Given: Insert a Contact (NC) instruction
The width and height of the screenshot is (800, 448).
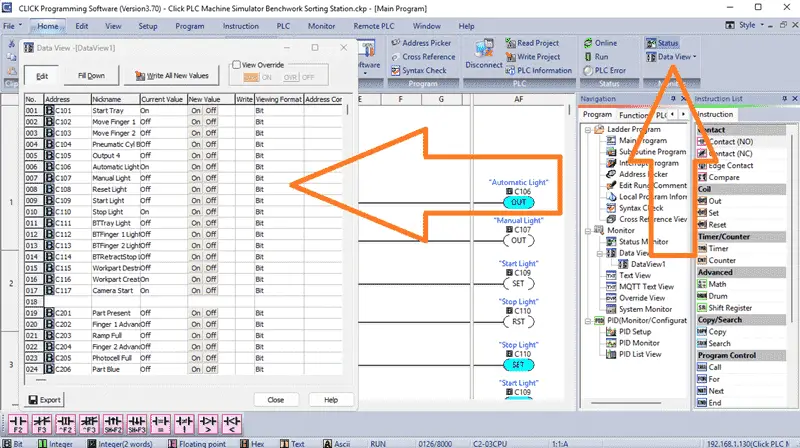Looking at the screenshot, I should [x=725, y=154].
